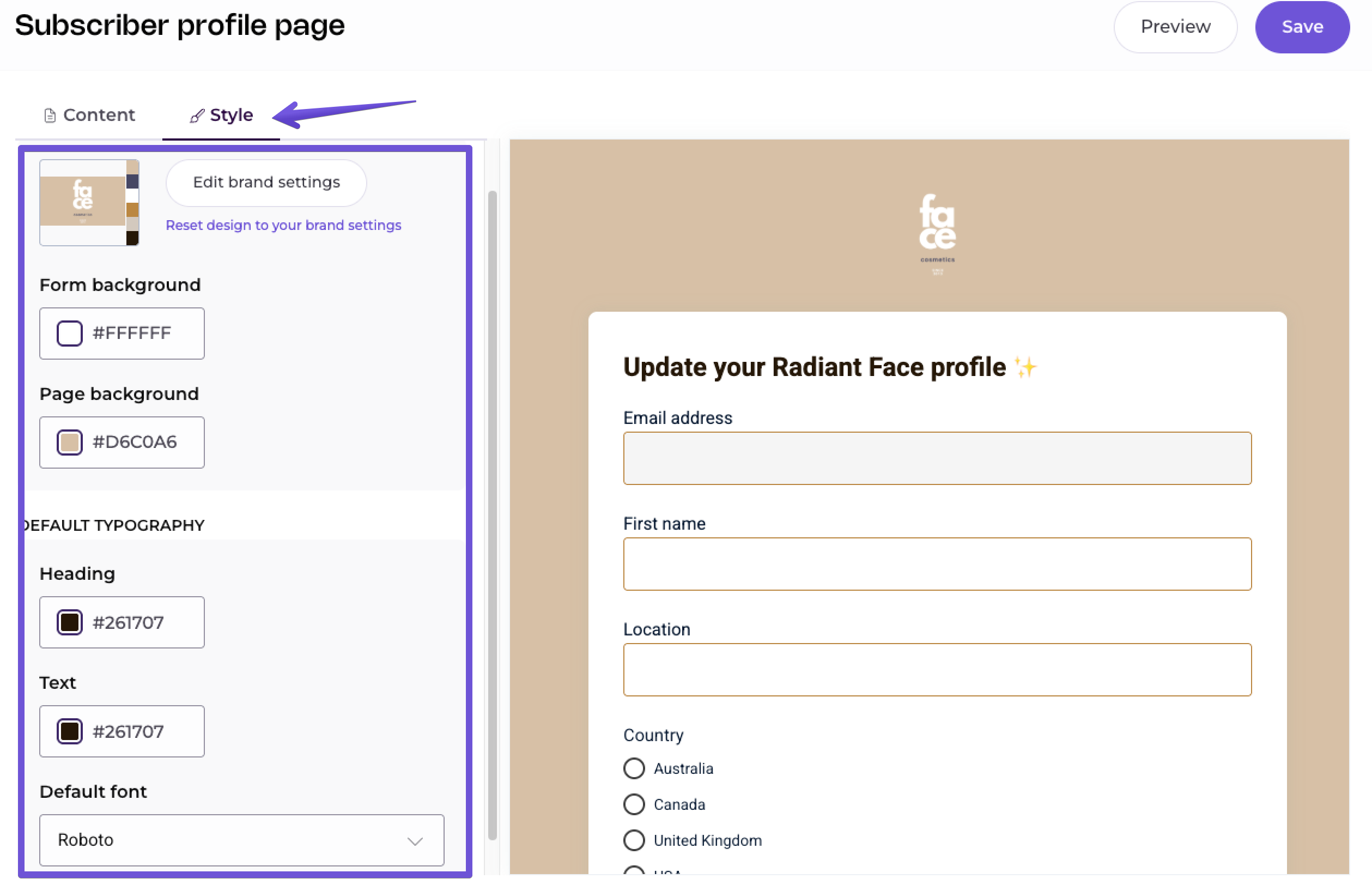Viewport: 1372px width, 885px height.
Task: Click the First name input field
Action: [x=937, y=564]
